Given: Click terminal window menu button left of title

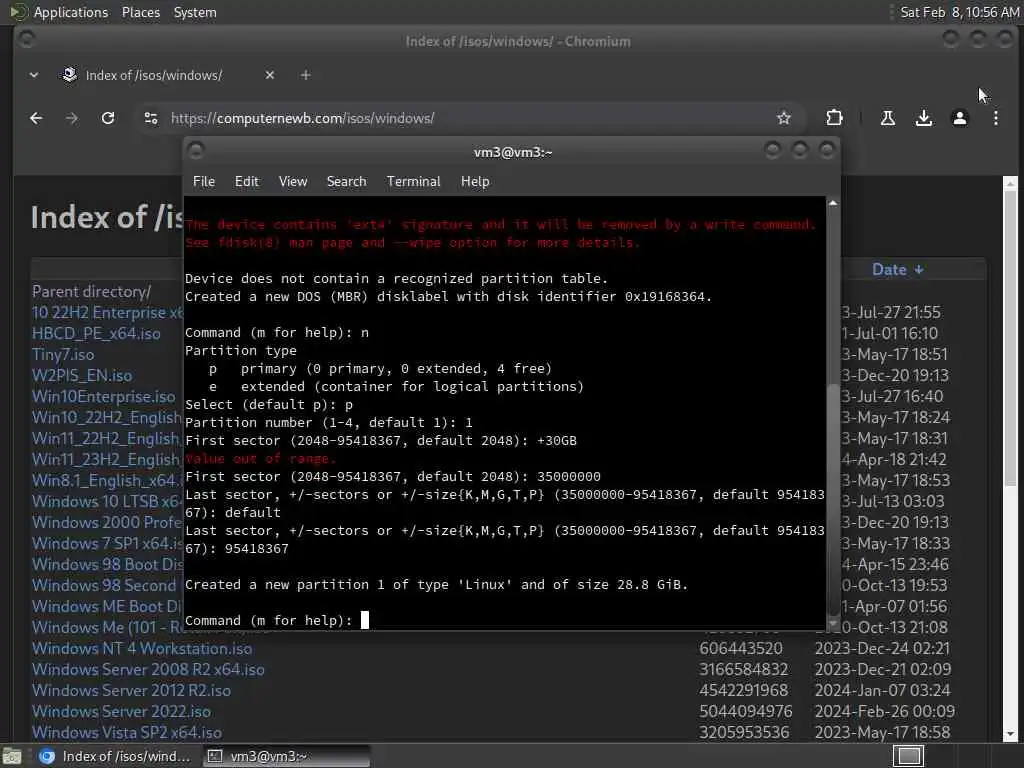Looking at the screenshot, I should pyautogui.click(x=196, y=151).
